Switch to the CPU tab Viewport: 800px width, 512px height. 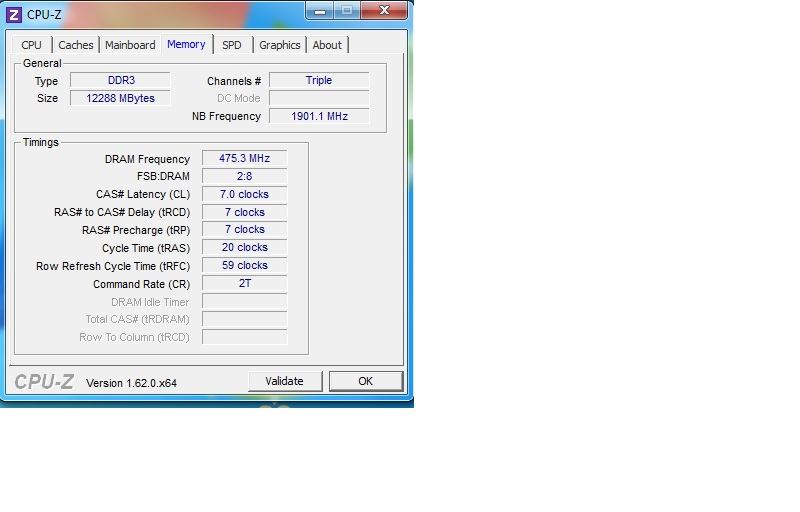pyautogui.click(x=32, y=45)
